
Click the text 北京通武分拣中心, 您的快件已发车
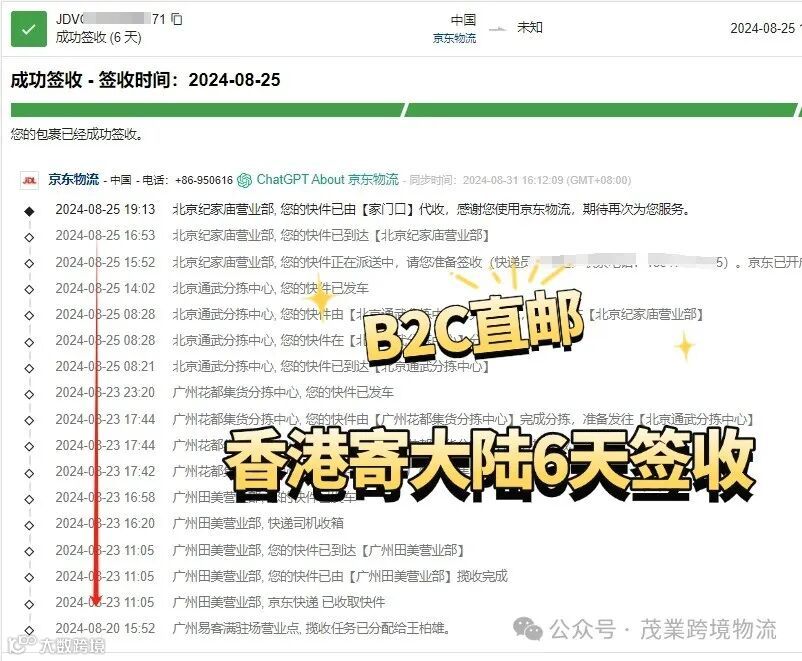click(x=270, y=288)
